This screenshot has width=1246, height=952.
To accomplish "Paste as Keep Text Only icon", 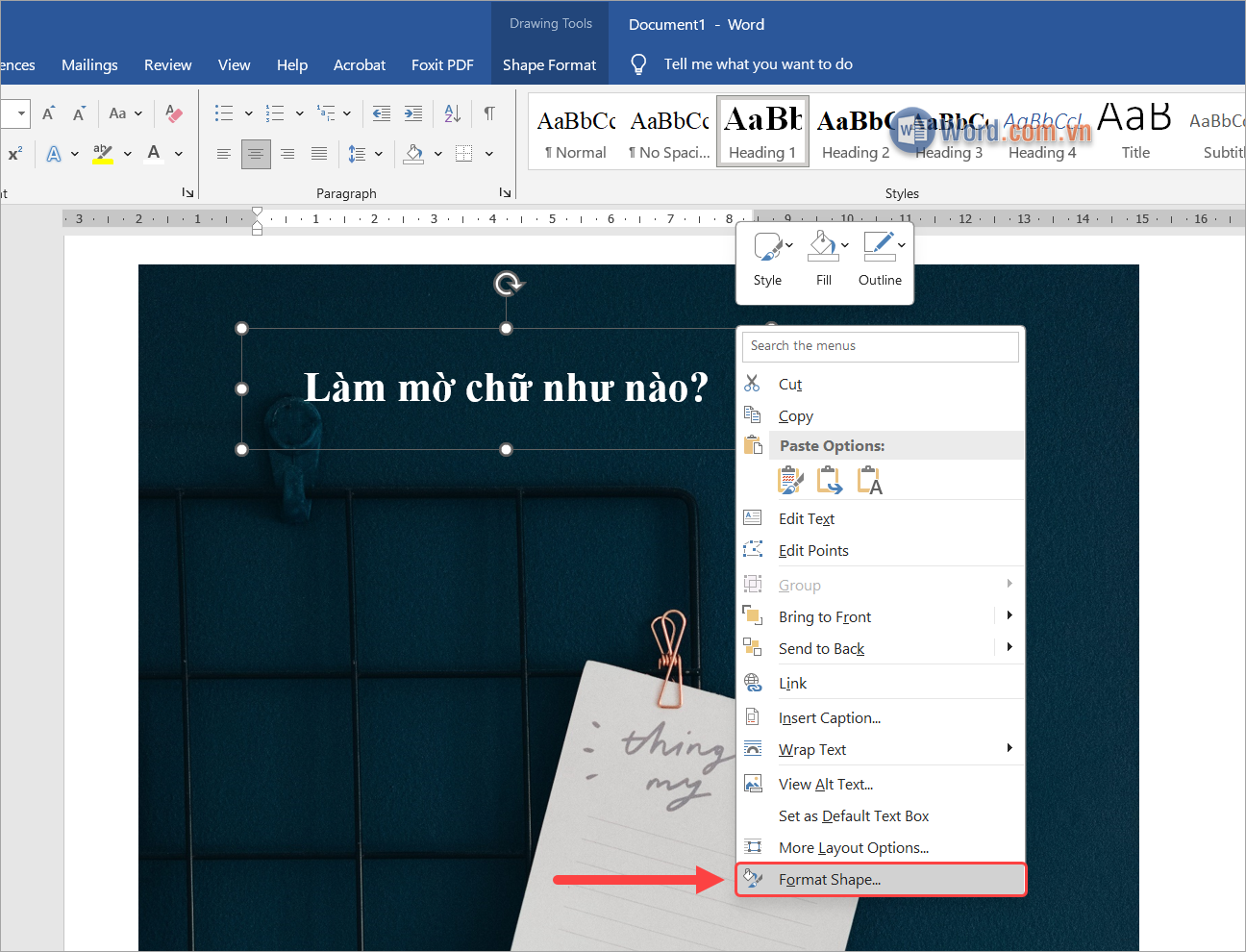I will 869,479.
